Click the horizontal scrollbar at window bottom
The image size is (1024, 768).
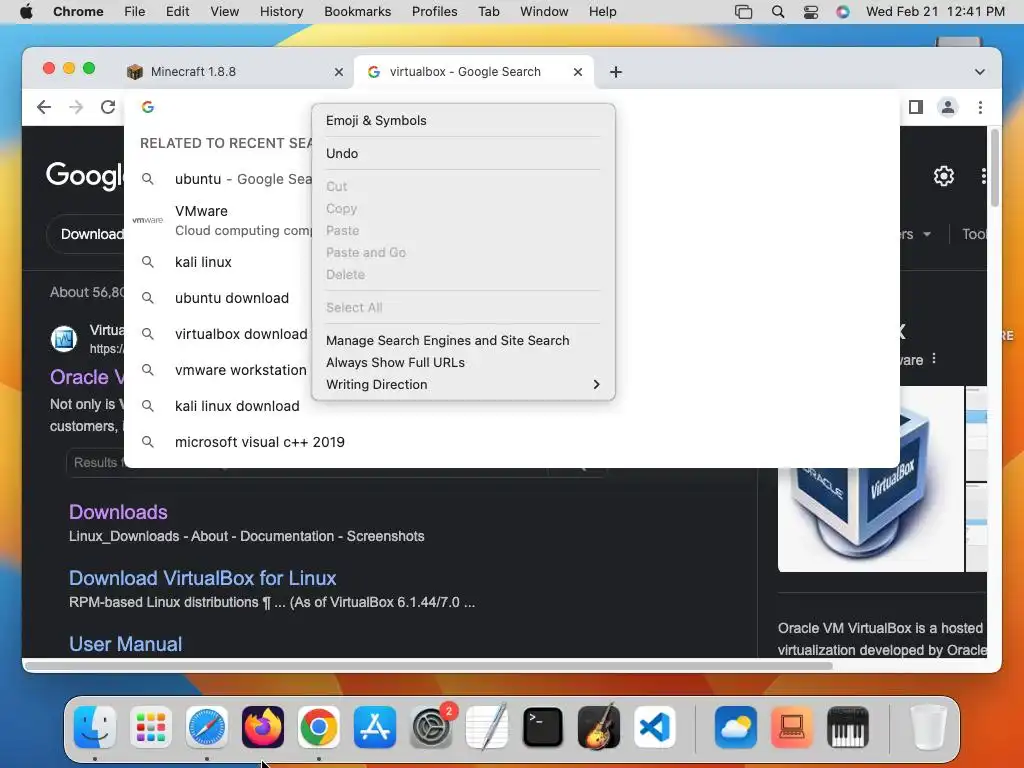[428, 666]
